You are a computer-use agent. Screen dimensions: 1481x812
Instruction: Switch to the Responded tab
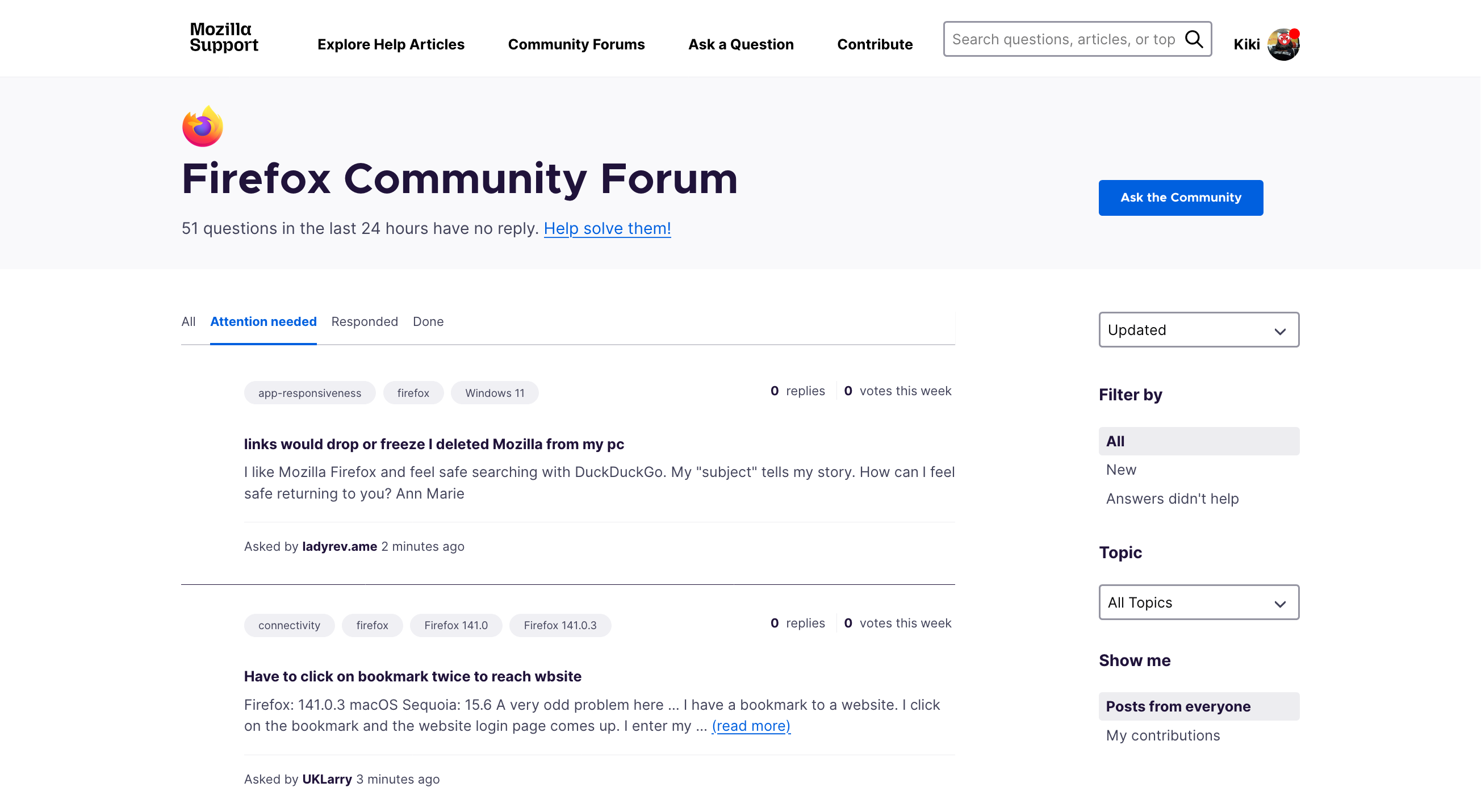click(365, 321)
